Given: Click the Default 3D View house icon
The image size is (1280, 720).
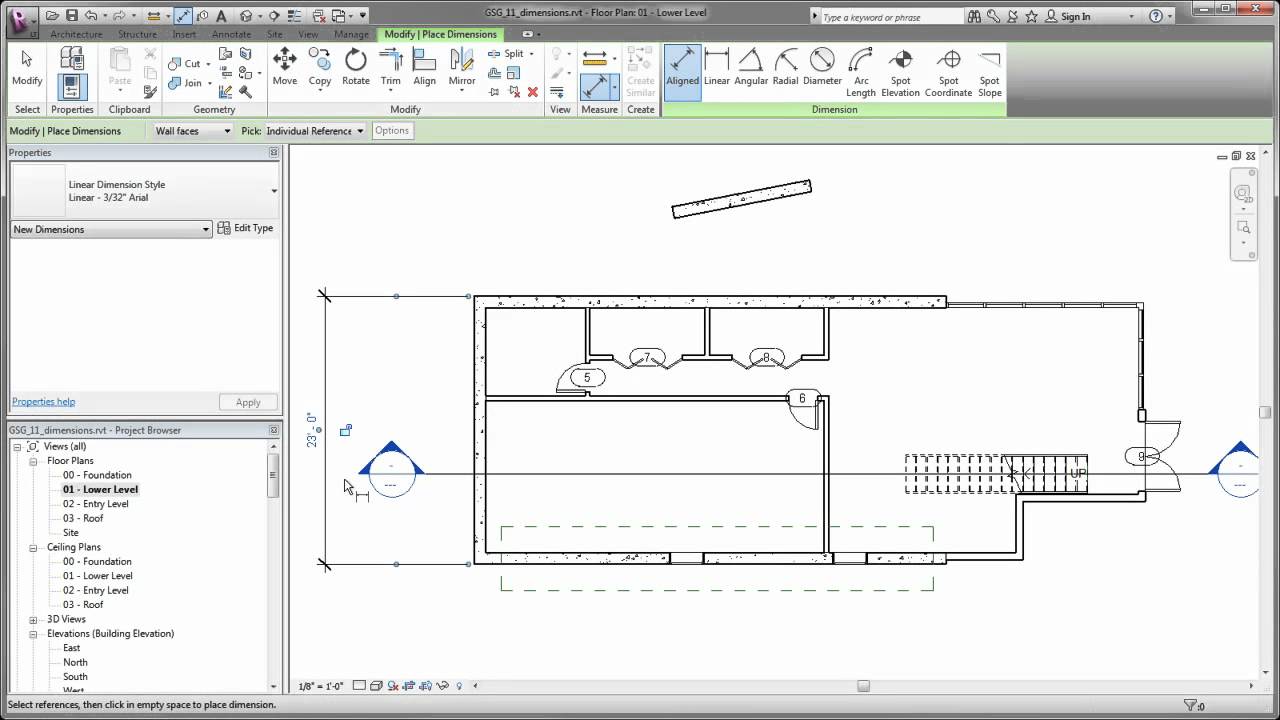Looking at the screenshot, I should tap(246, 16).
